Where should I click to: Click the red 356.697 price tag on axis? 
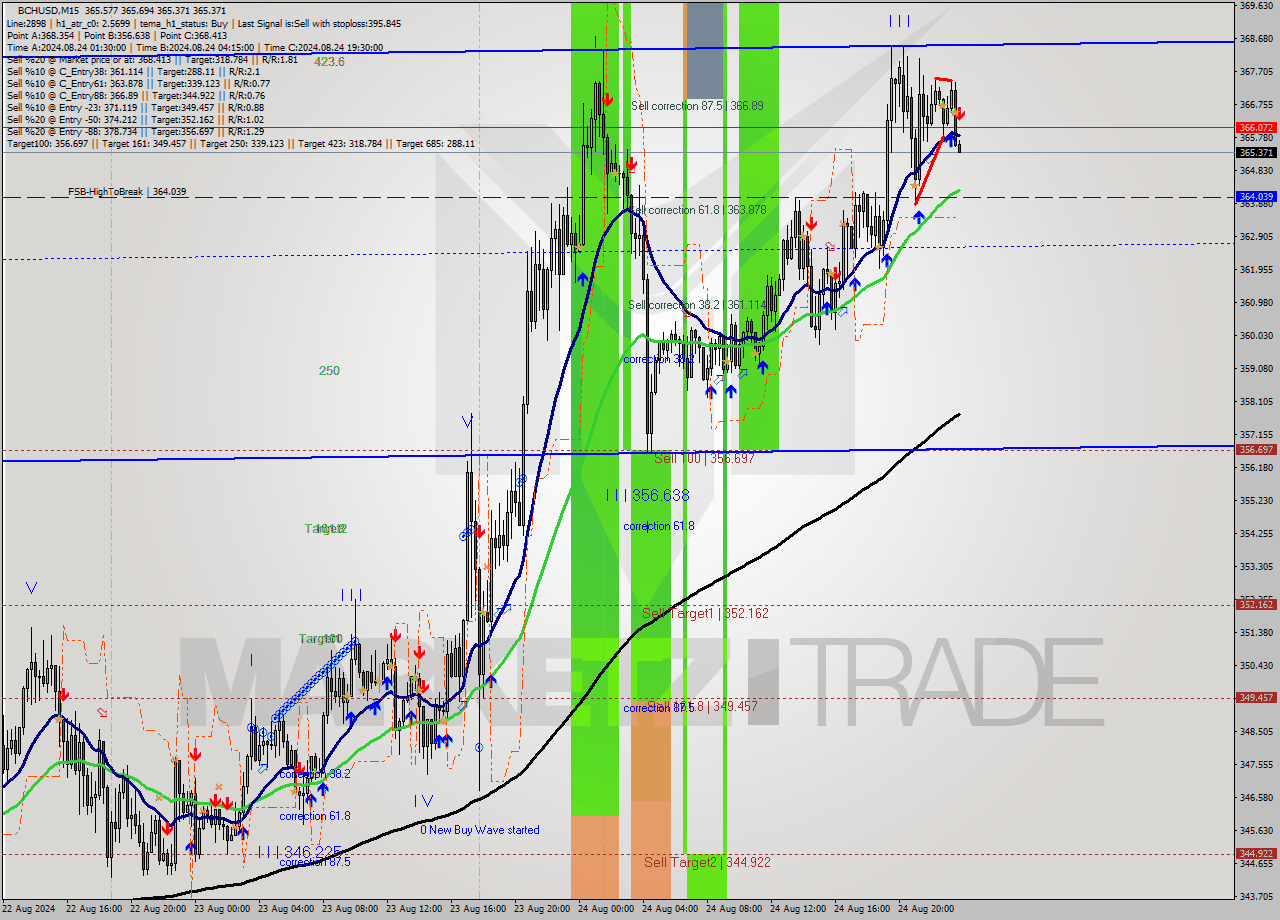tap(1256, 450)
